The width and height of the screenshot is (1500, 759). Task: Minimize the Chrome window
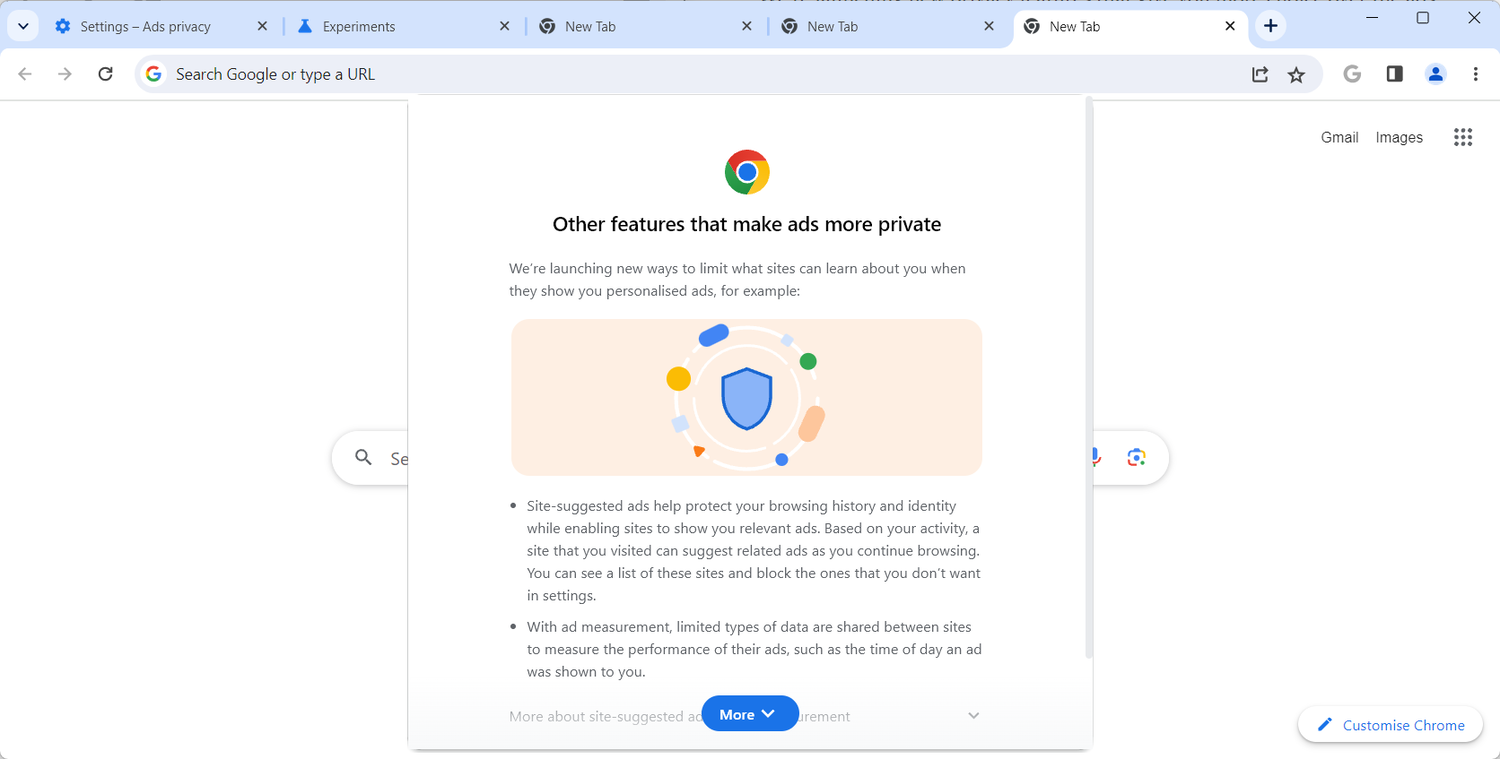coord(1372,18)
